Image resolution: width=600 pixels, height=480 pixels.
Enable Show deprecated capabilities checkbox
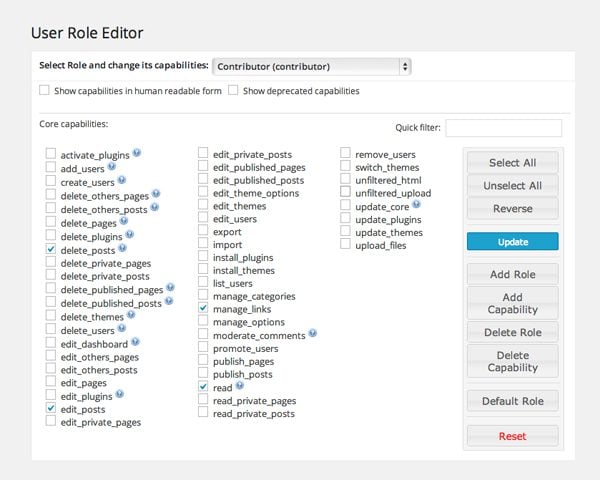coord(233,90)
